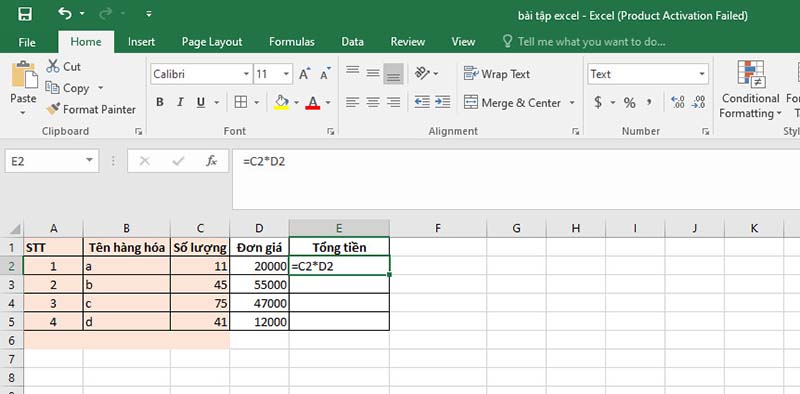Open the Data tab
The width and height of the screenshot is (800, 394).
coord(352,42)
